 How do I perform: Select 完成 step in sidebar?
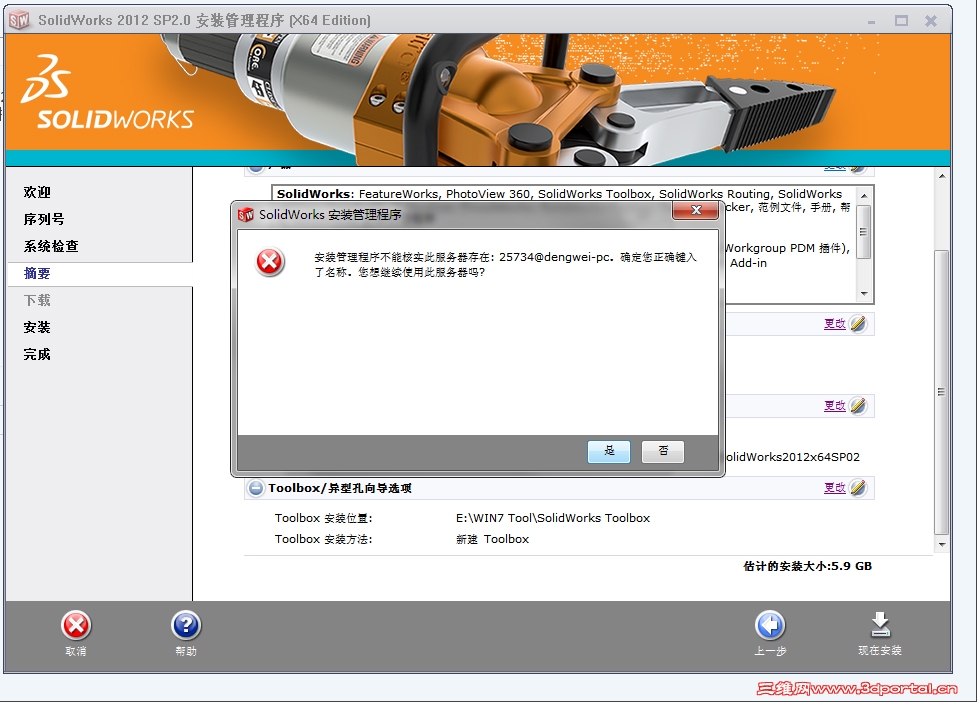37,354
